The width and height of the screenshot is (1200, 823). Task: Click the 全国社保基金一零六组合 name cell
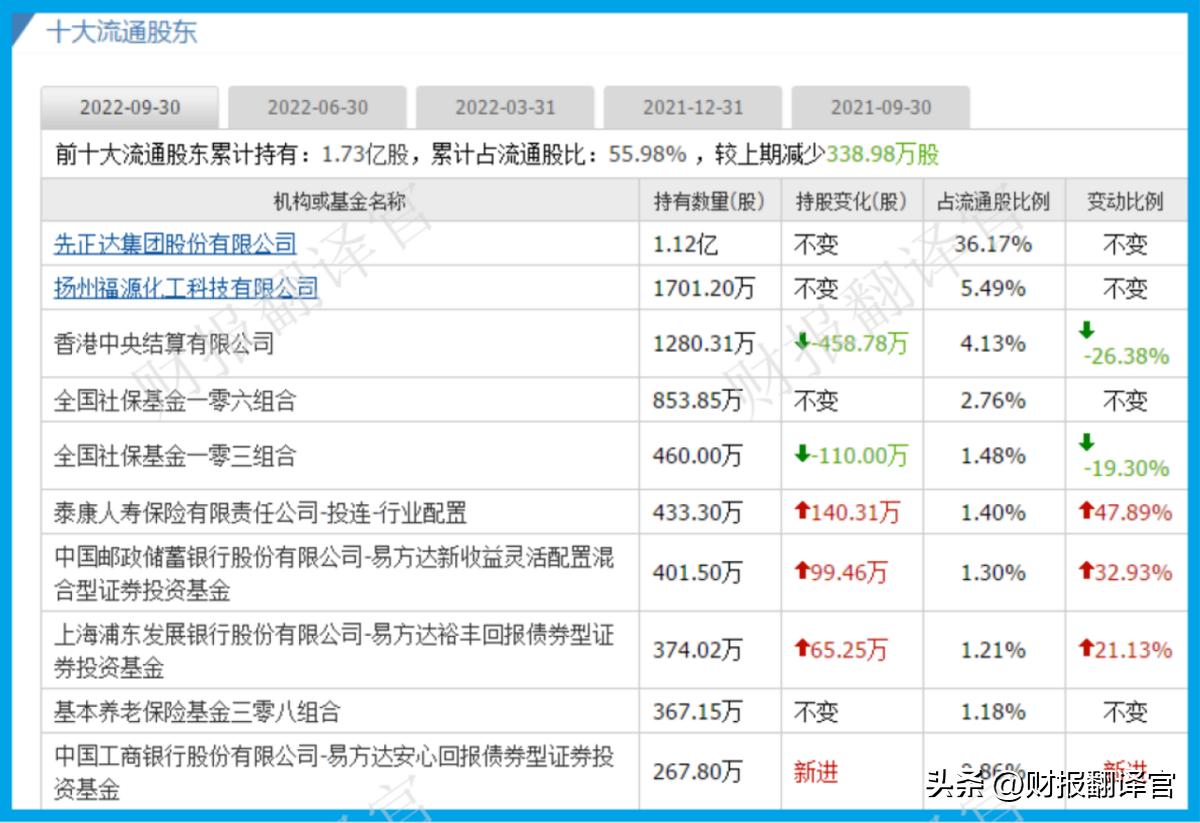click(175, 401)
